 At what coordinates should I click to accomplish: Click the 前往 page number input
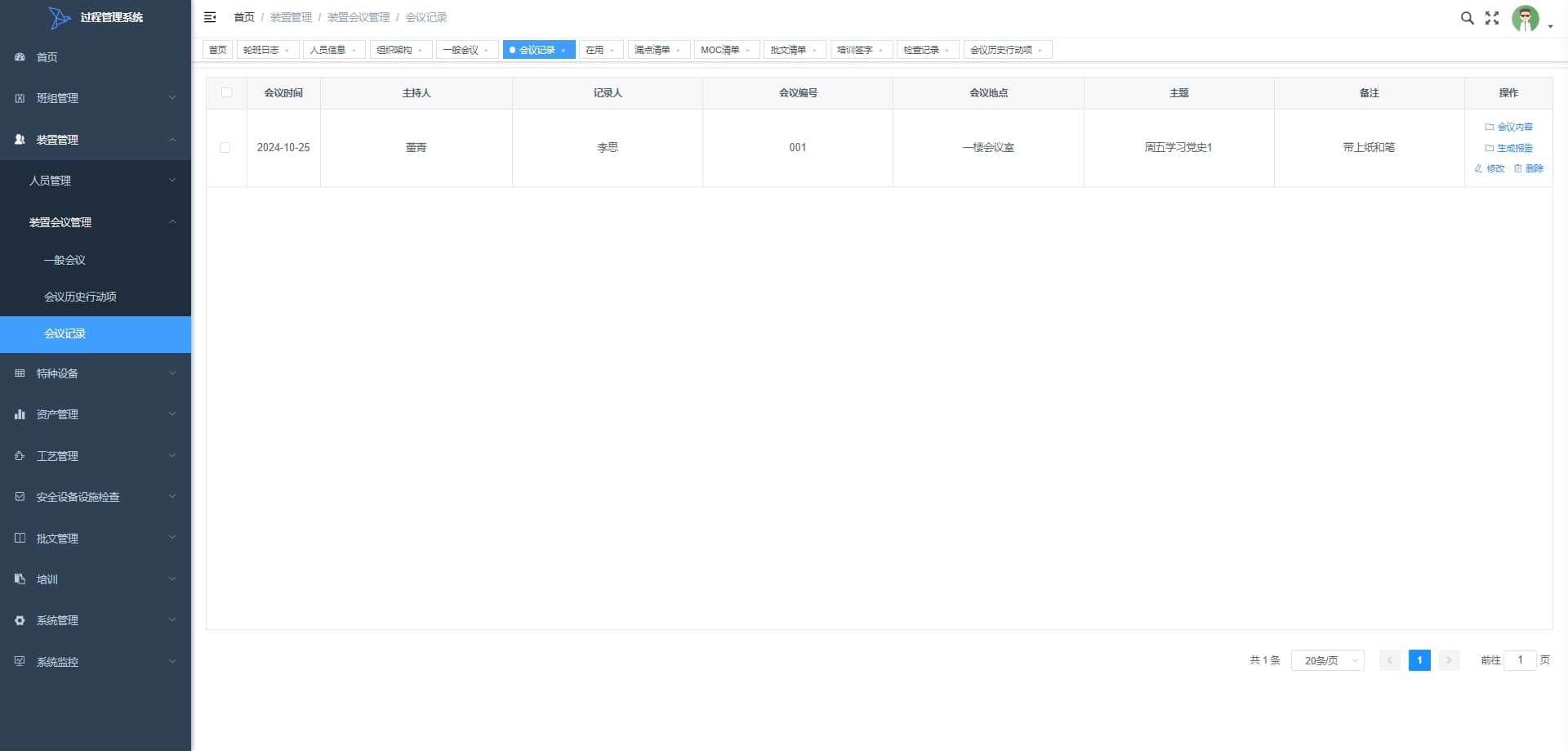[1520, 660]
